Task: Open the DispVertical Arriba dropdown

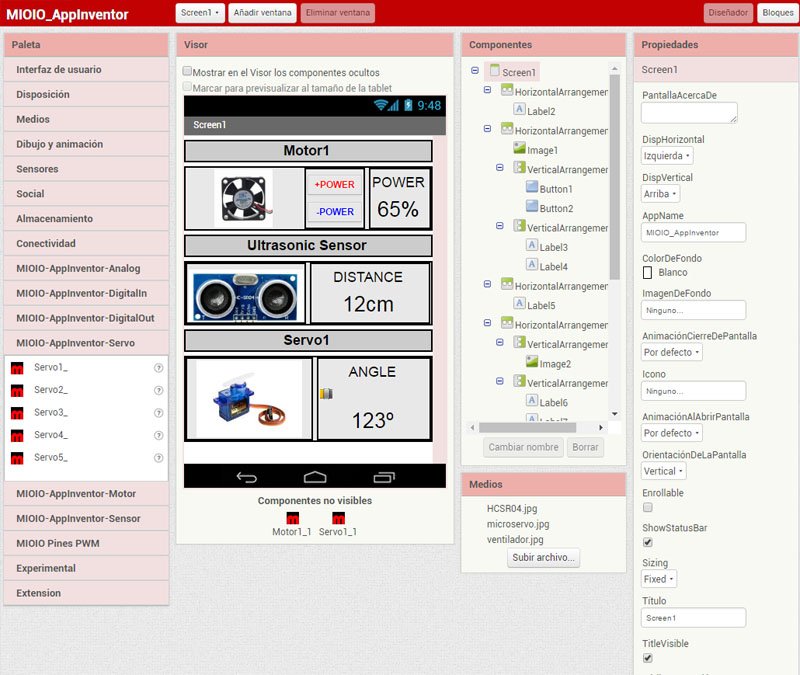Action: (660, 194)
